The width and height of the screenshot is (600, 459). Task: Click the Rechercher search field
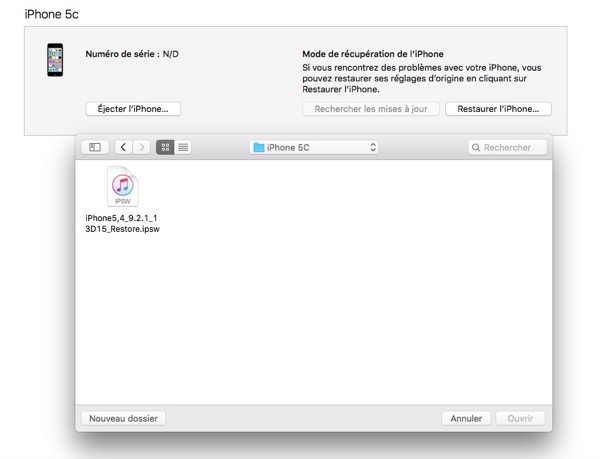coord(507,147)
